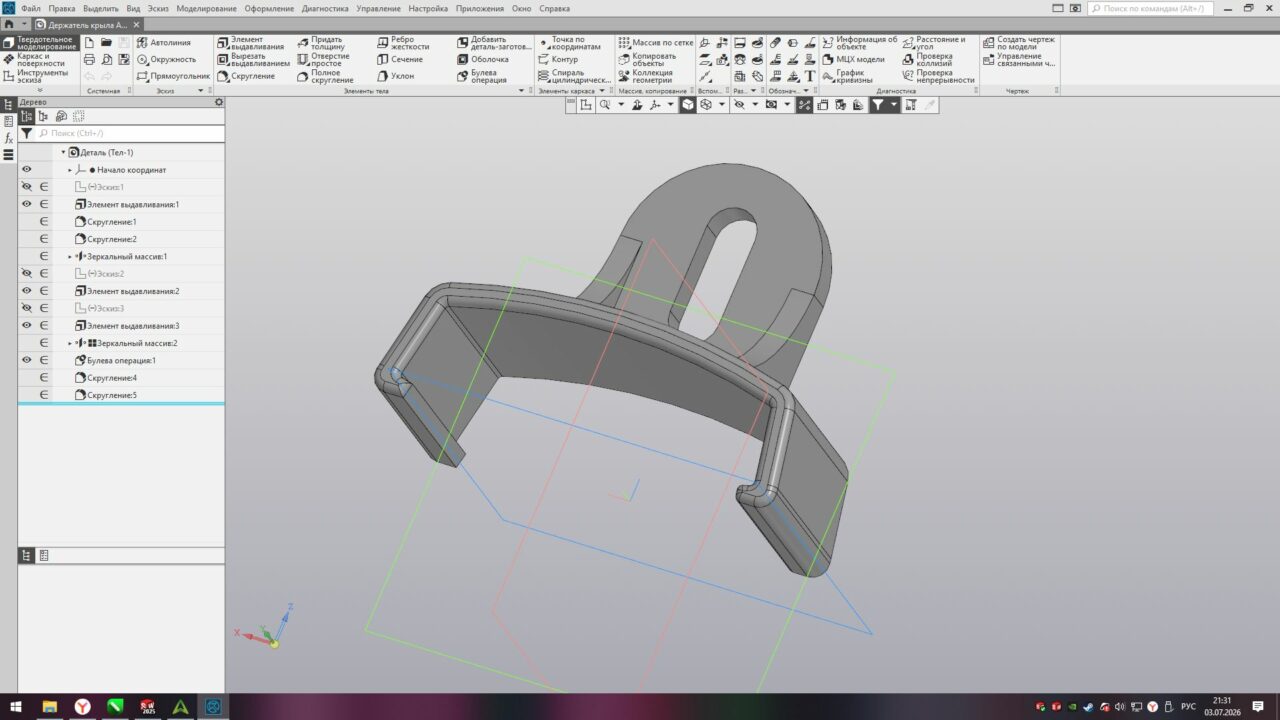Select the Элемент выдавливания tool

point(253,43)
